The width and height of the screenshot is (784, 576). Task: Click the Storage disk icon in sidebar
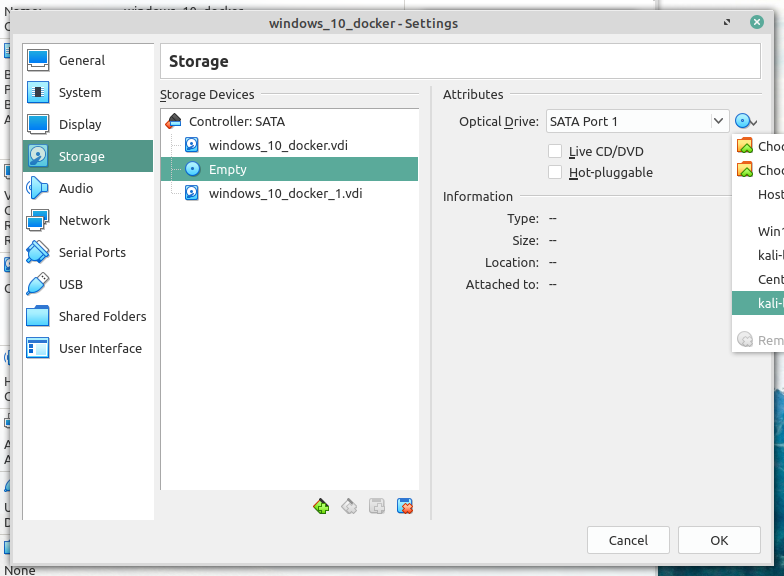pos(38,156)
